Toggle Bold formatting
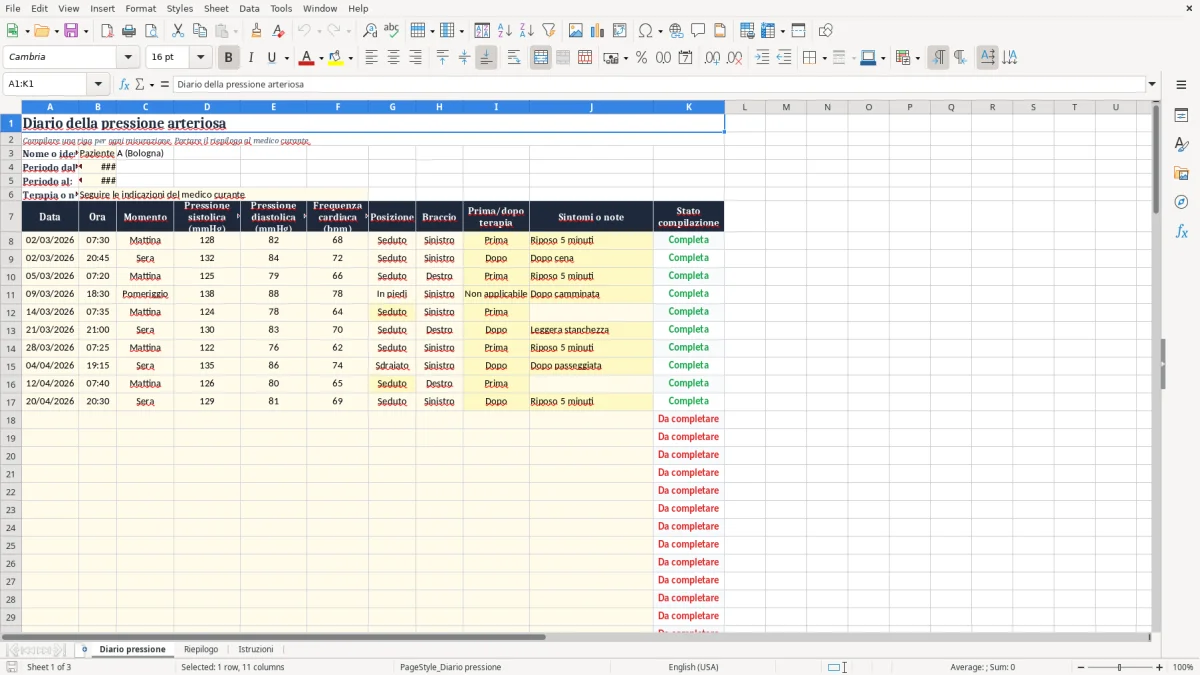 click(x=229, y=58)
